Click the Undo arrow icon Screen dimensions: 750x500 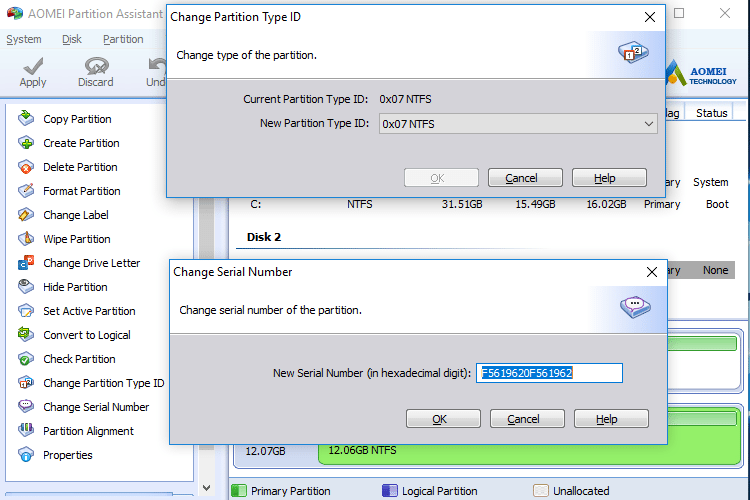pos(157,66)
